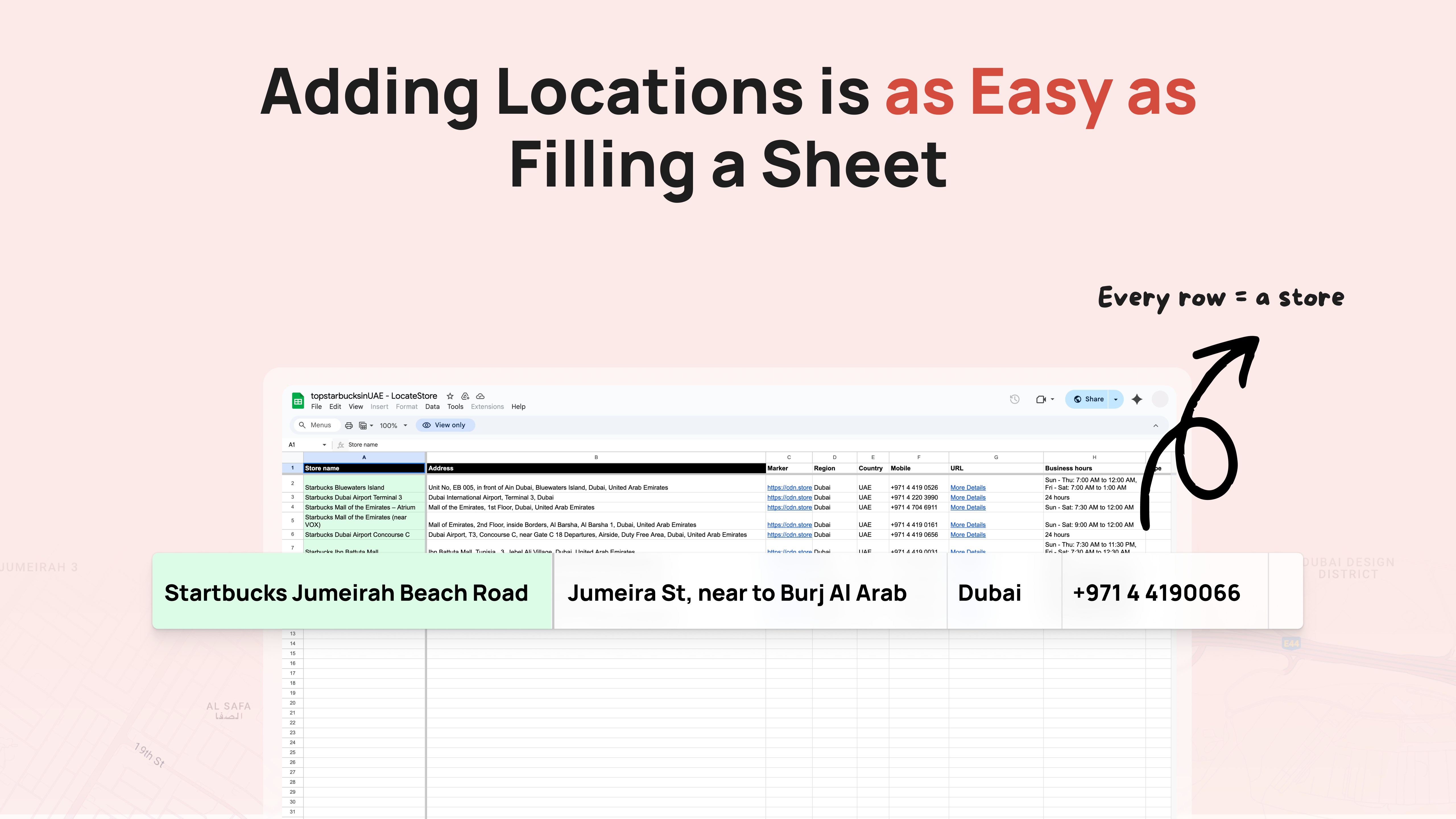Open the Data menu
Screen dimensions: 1456x819
coord(432,406)
